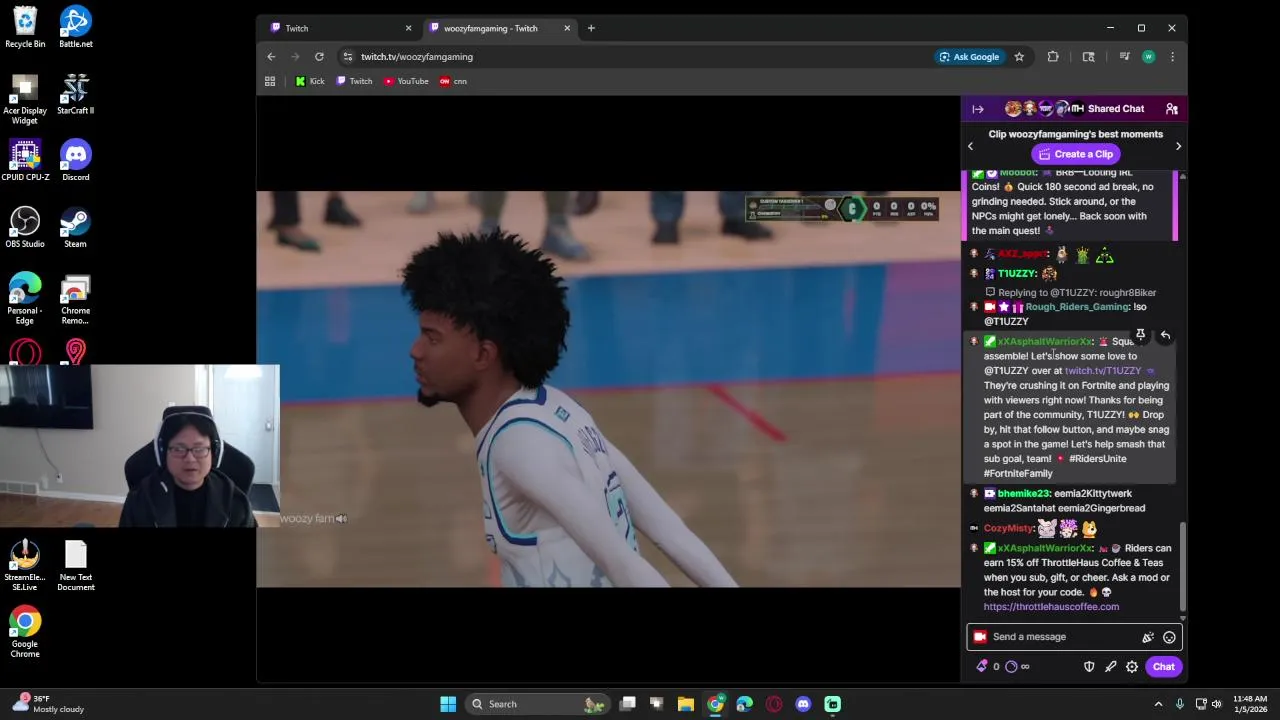Viewport: 1280px width, 720px height.
Task: Reload the Twitch page
Action: [x=319, y=57]
